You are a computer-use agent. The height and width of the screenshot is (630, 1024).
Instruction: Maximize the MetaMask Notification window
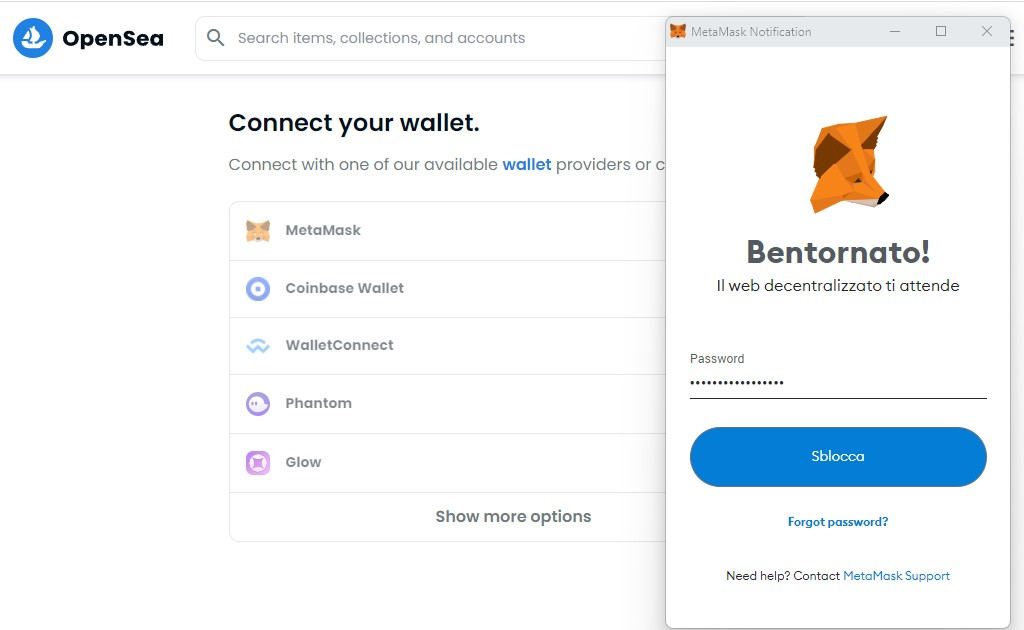pos(941,32)
